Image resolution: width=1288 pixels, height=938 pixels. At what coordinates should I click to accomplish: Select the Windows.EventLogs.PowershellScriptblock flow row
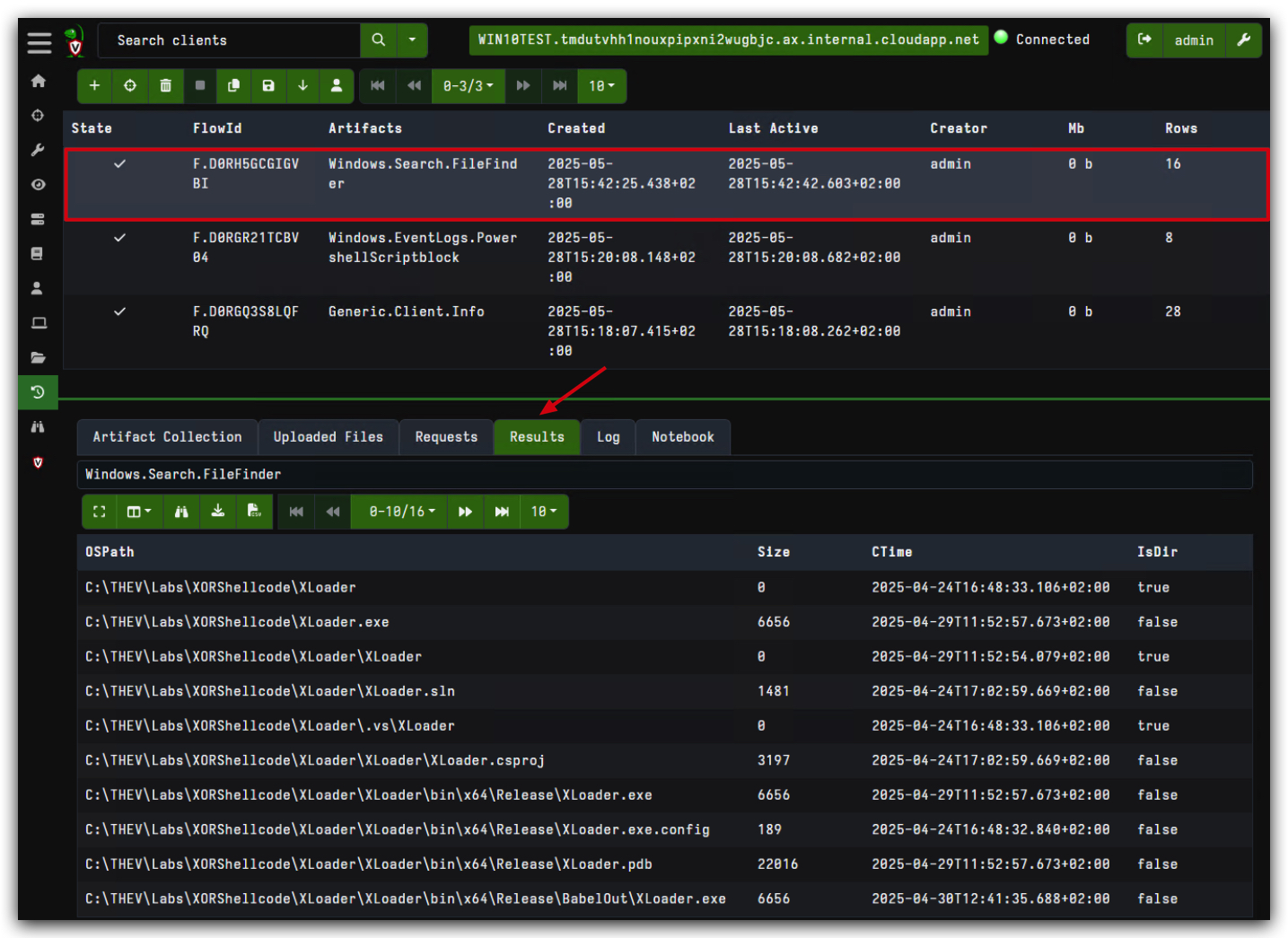click(x=666, y=258)
